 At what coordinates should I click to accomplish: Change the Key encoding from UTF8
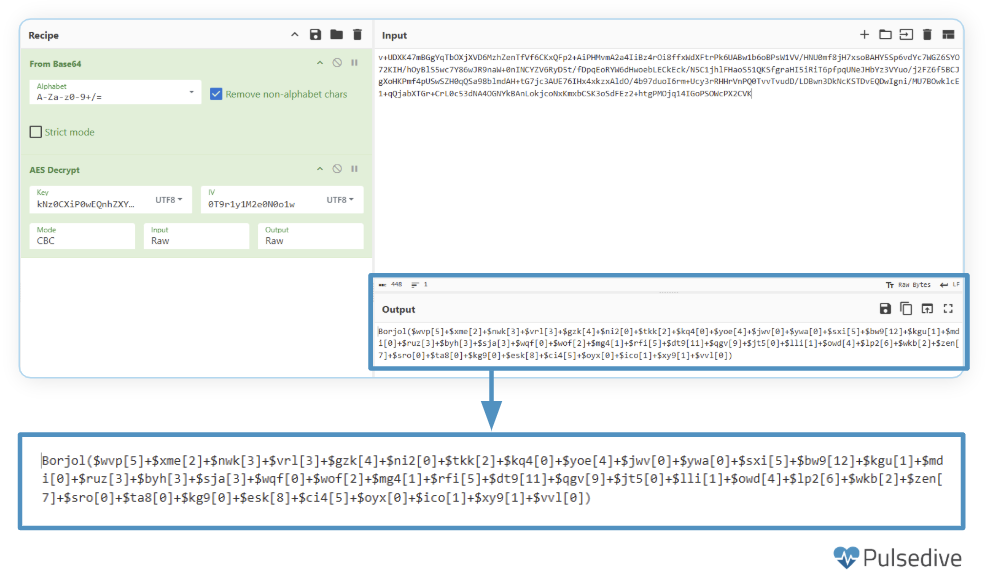(x=172, y=200)
